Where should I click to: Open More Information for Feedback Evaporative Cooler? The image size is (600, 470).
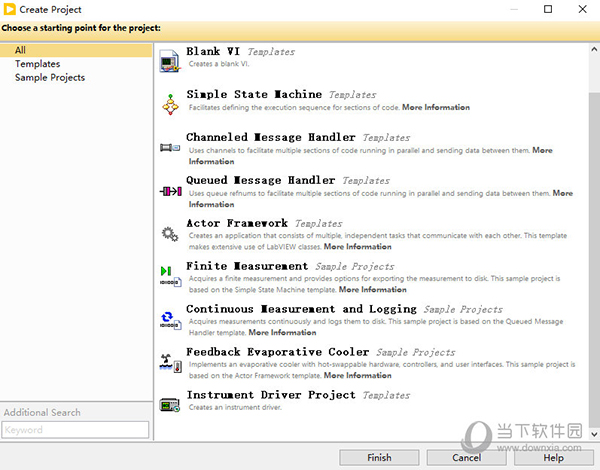pos(358,375)
